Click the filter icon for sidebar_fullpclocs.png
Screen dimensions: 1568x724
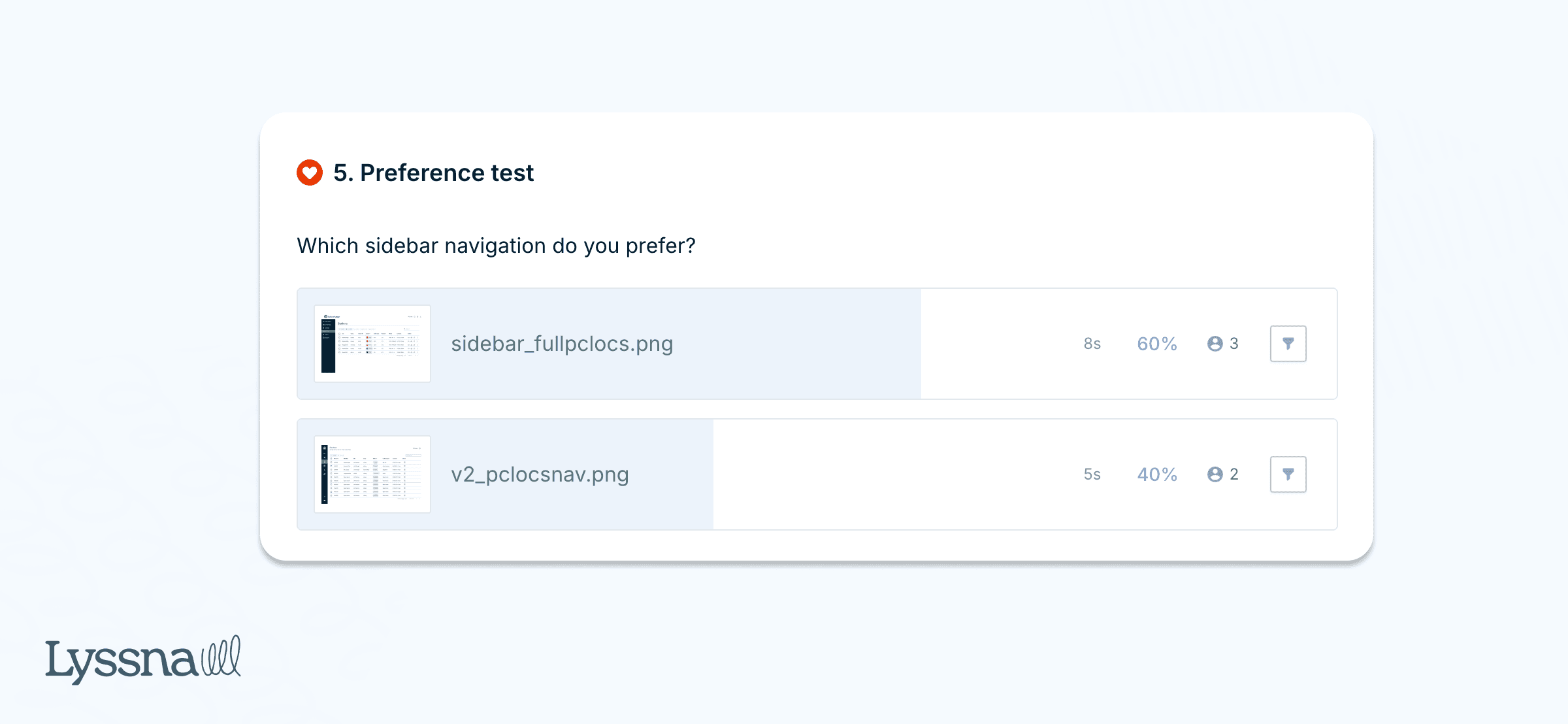click(x=1287, y=343)
